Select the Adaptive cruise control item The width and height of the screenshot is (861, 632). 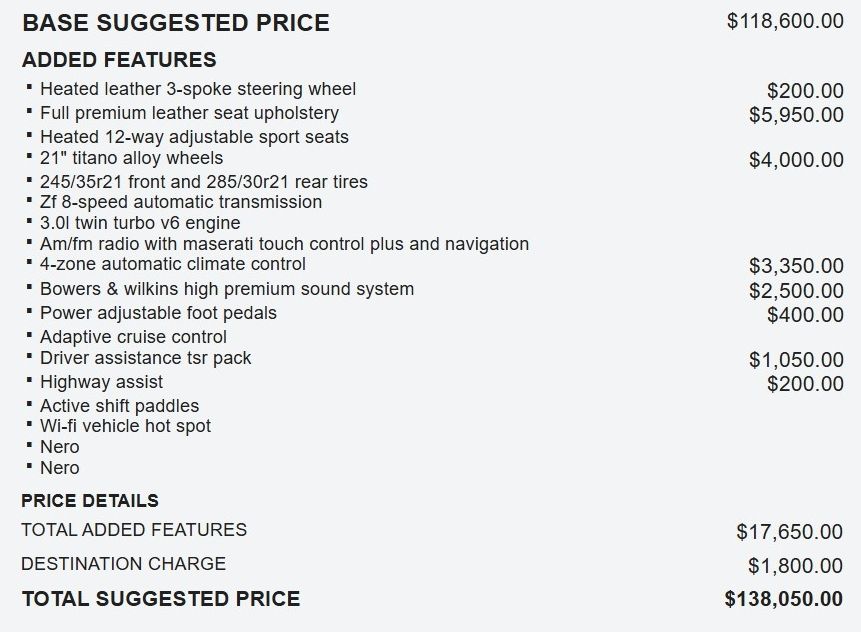pyautogui.click(x=133, y=337)
